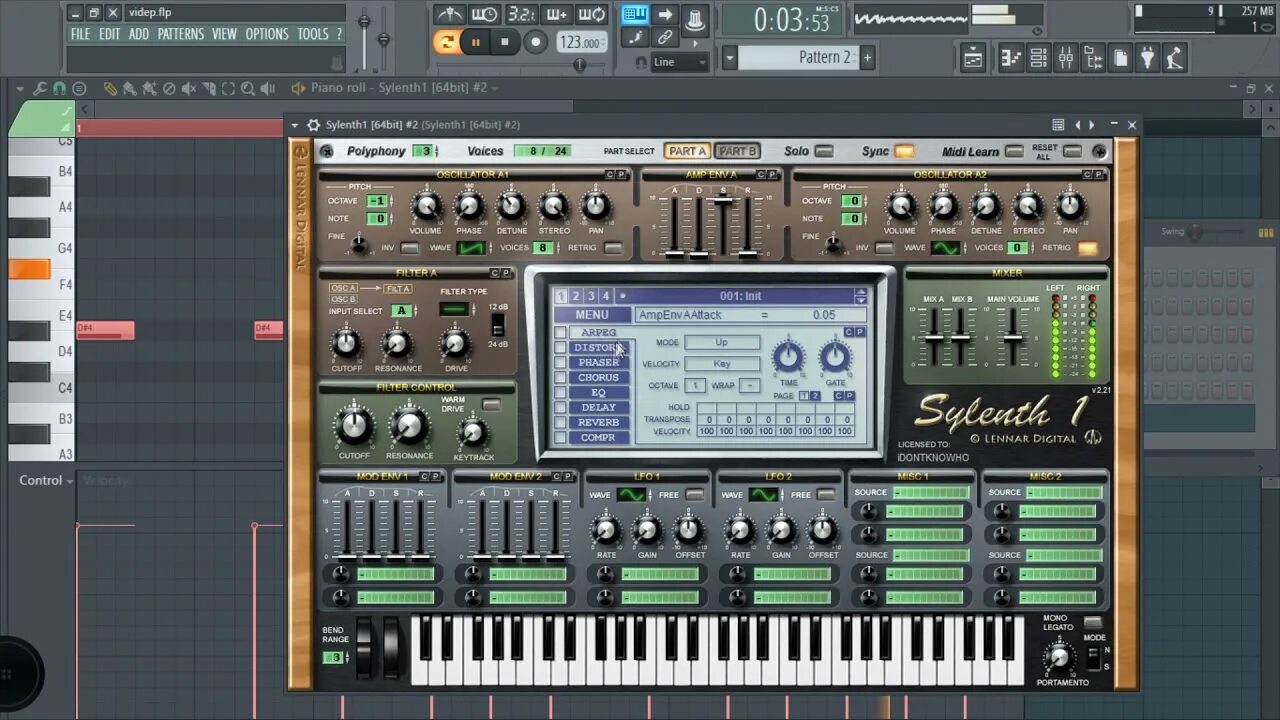The height and width of the screenshot is (720, 1280).
Task: Open the arpeggiator MODE Up selector
Action: coord(721,342)
